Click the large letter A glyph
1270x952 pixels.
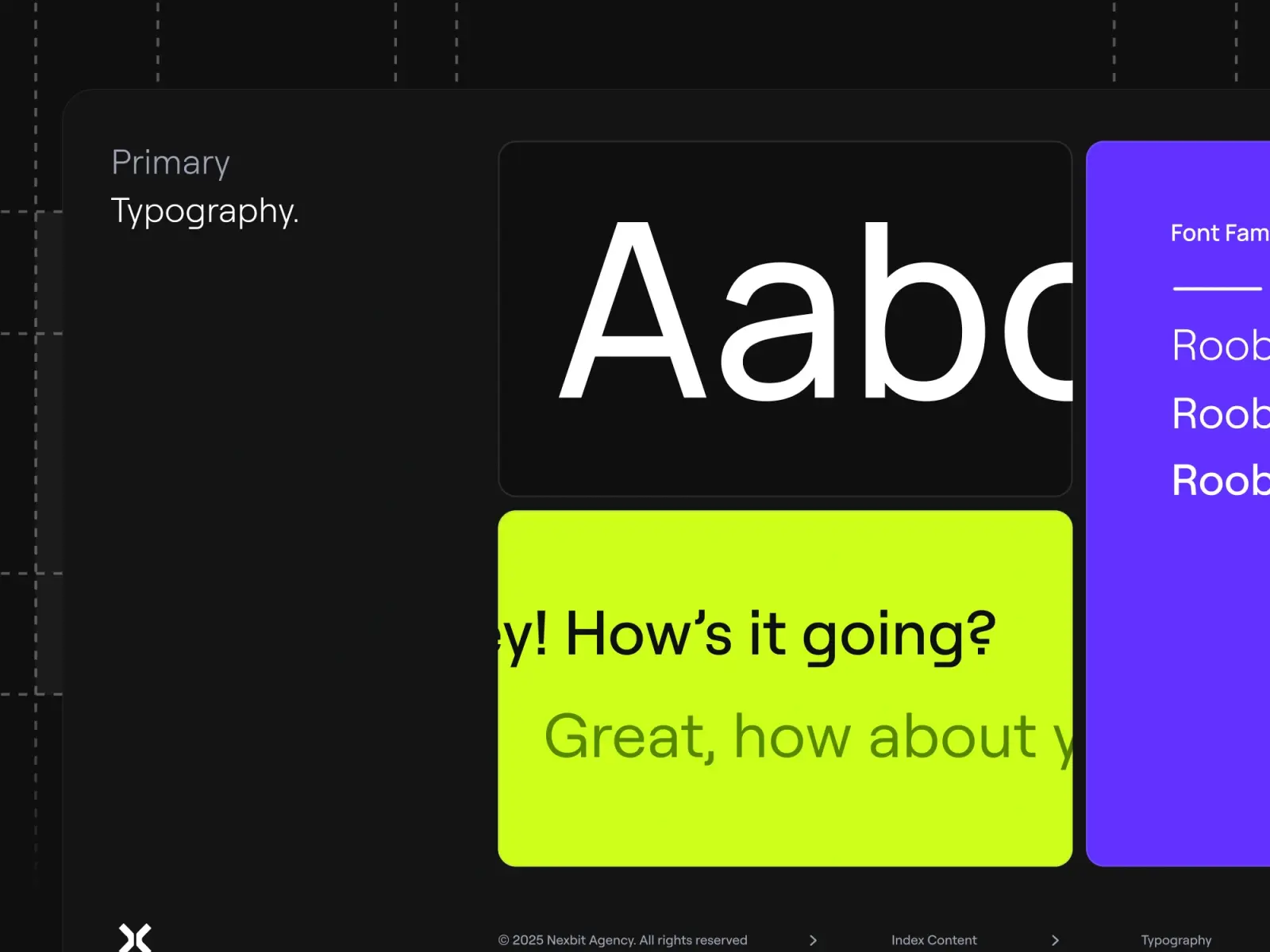tap(633, 310)
